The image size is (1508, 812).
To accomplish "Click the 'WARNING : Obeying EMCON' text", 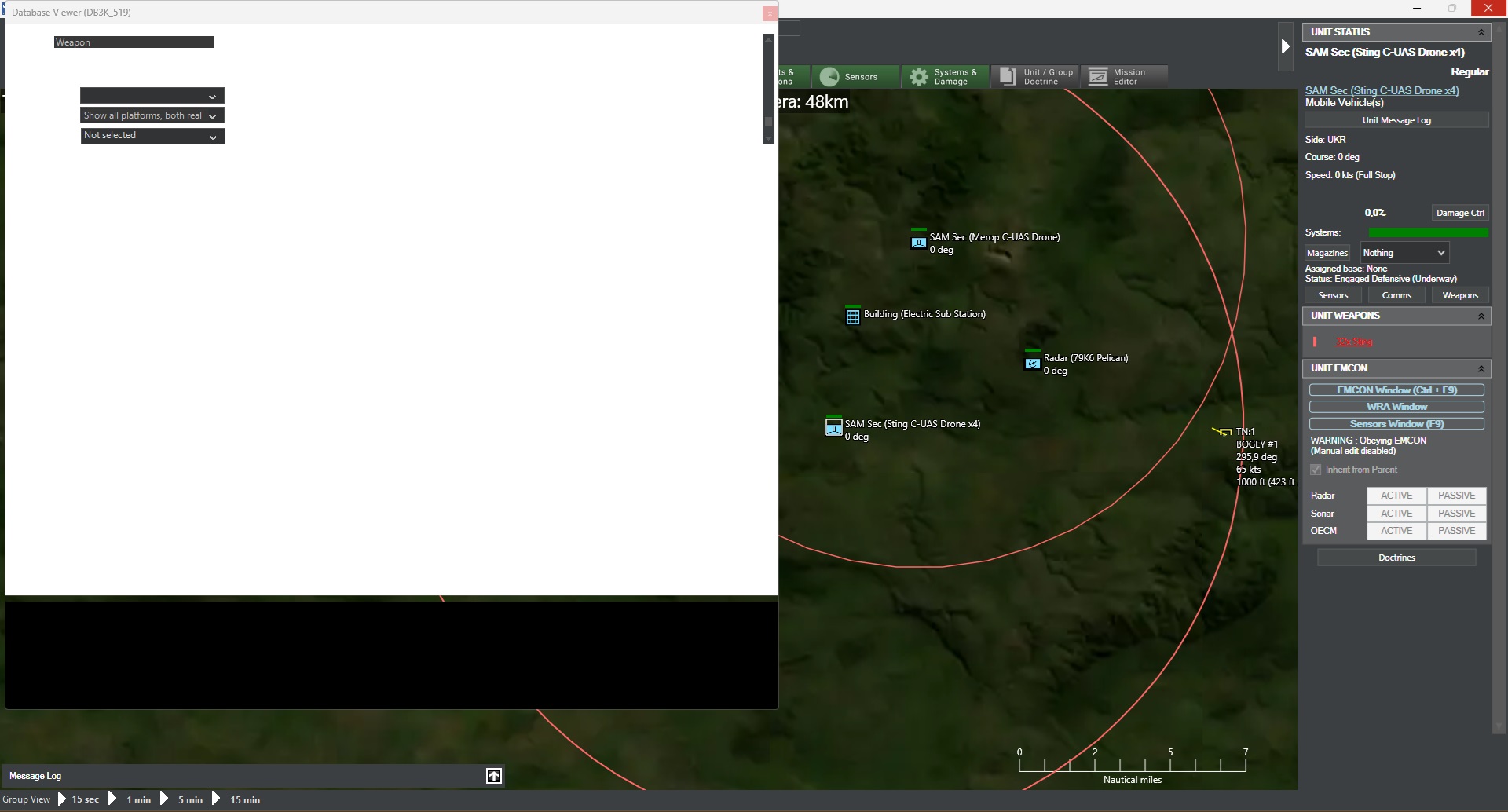I will (x=1368, y=441).
